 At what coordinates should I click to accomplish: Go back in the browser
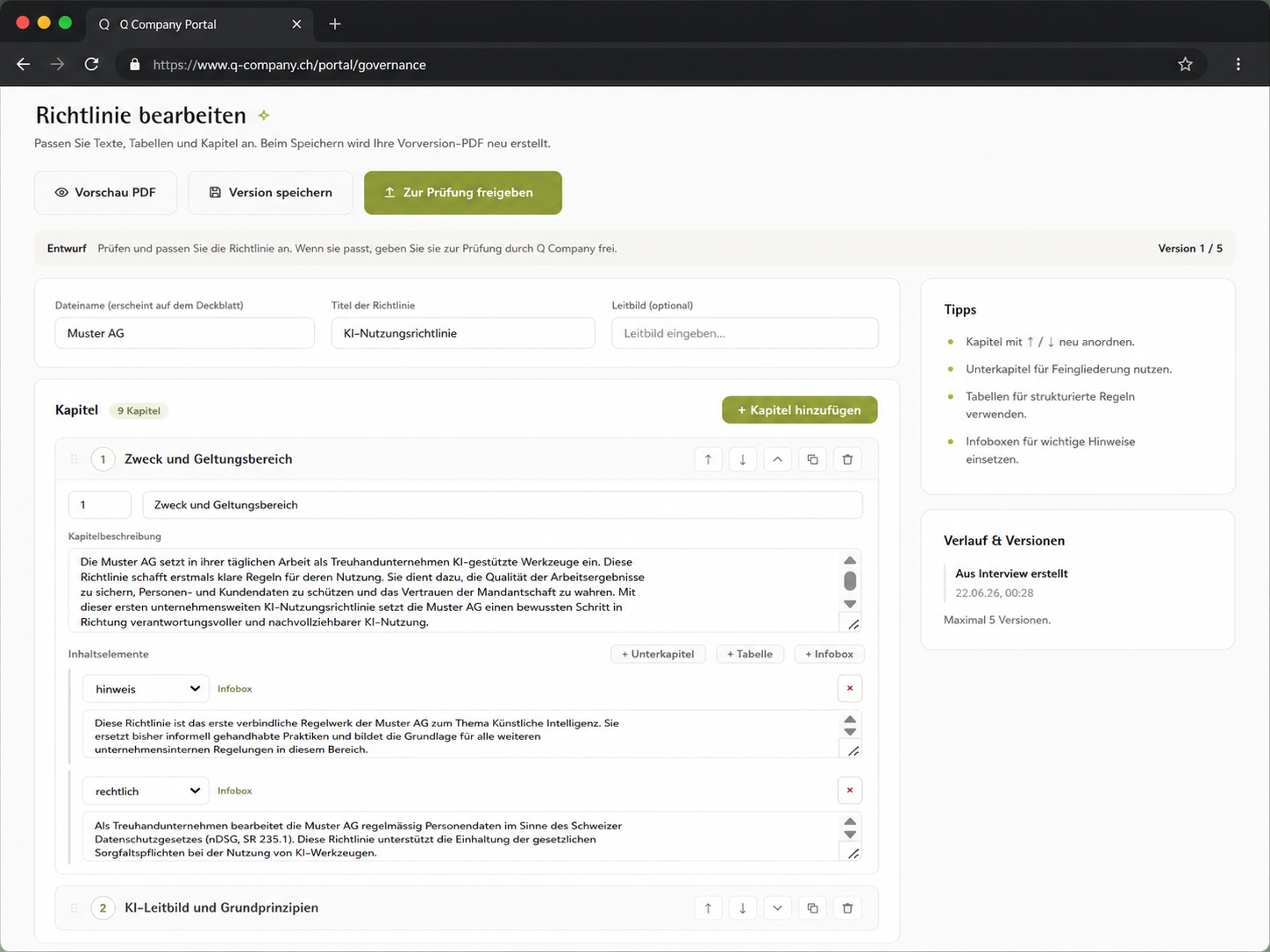click(x=24, y=64)
